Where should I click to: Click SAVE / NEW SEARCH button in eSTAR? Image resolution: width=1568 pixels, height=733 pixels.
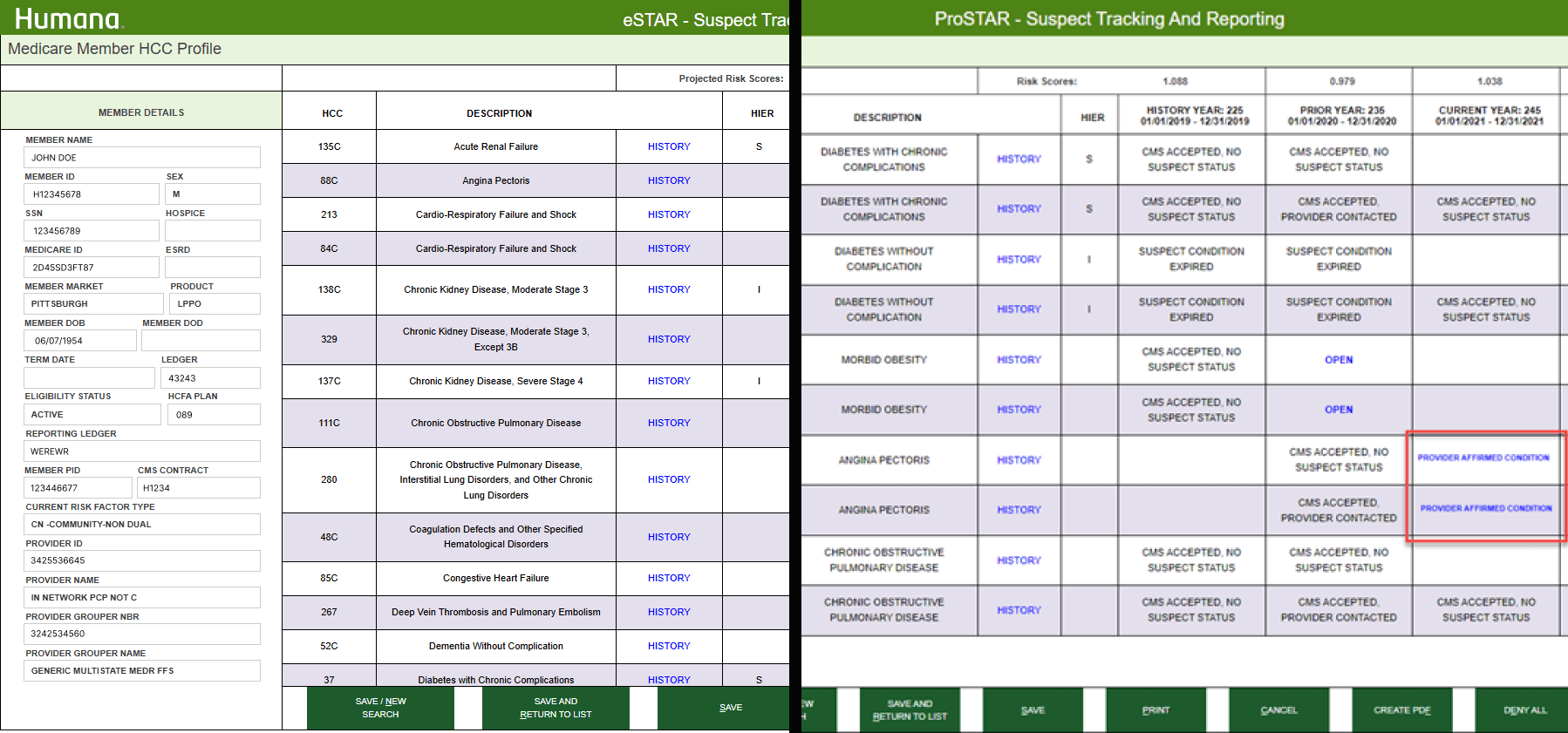pyautogui.click(x=380, y=708)
